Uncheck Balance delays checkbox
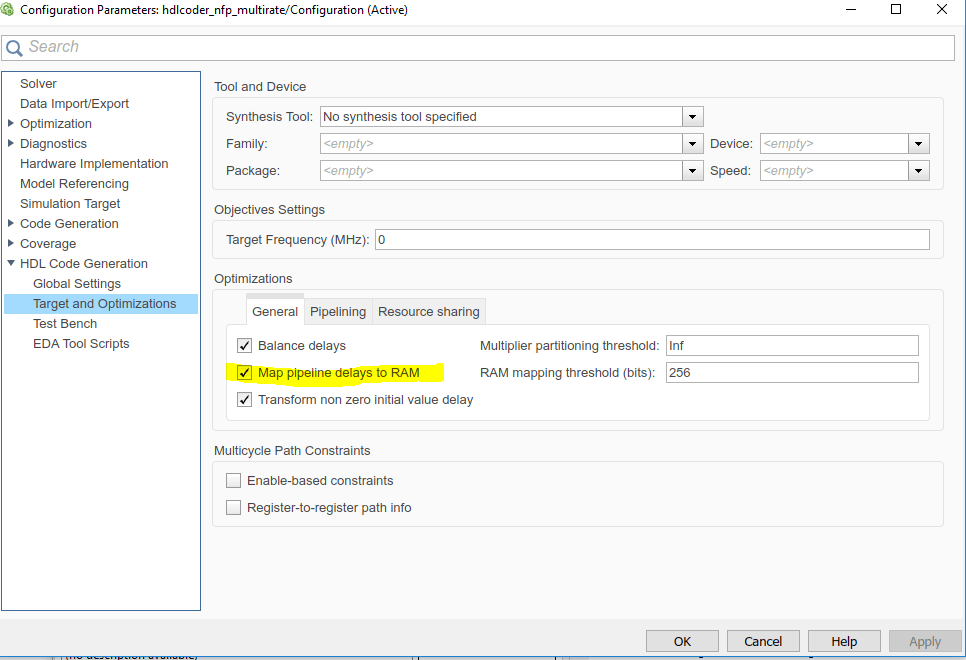The image size is (966, 660). [245, 346]
